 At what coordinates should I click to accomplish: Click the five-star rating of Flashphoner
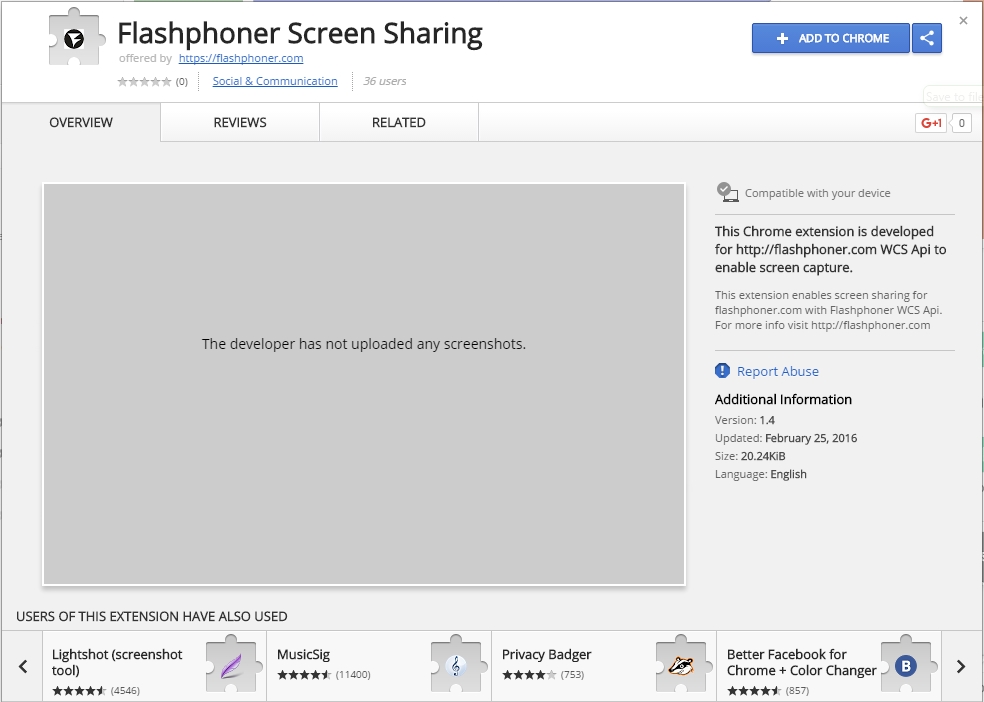pyautogui.click(x=144, y=82)
